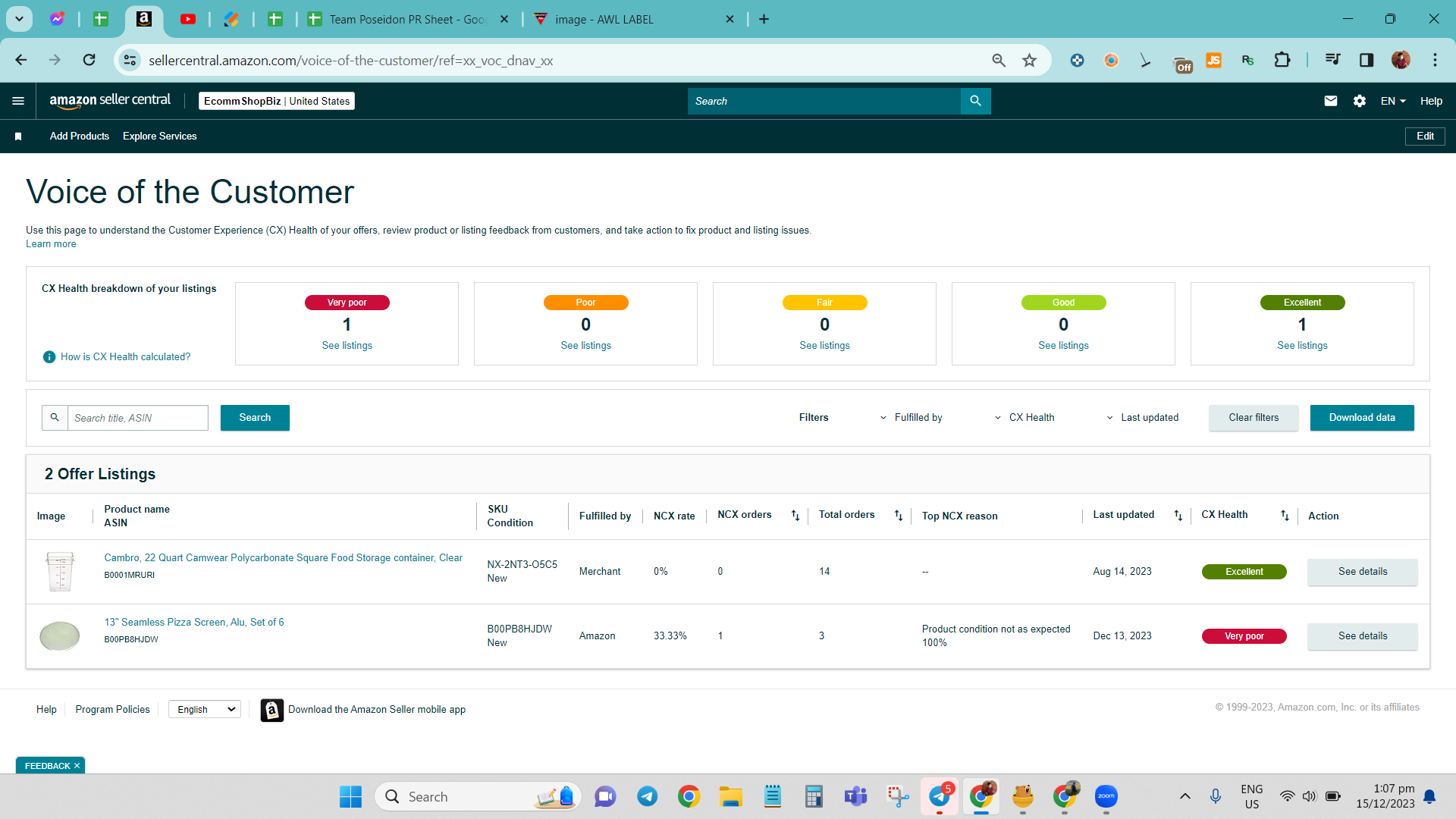Show hidden system tray icons
The height and width of the screenshot is (819, 1456).
[x=1185, y=796]
